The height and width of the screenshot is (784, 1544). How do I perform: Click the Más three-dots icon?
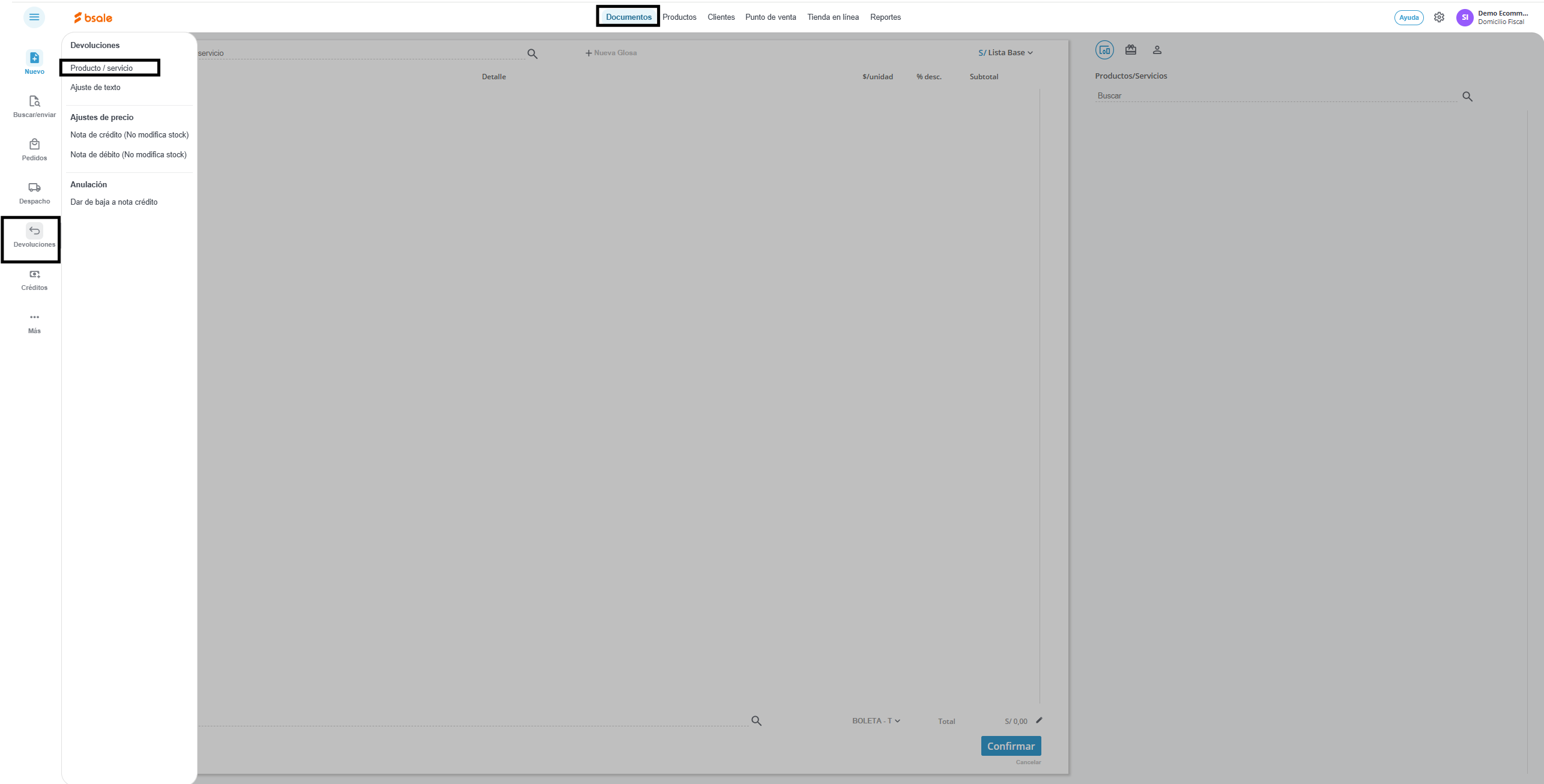coord(34,318)
